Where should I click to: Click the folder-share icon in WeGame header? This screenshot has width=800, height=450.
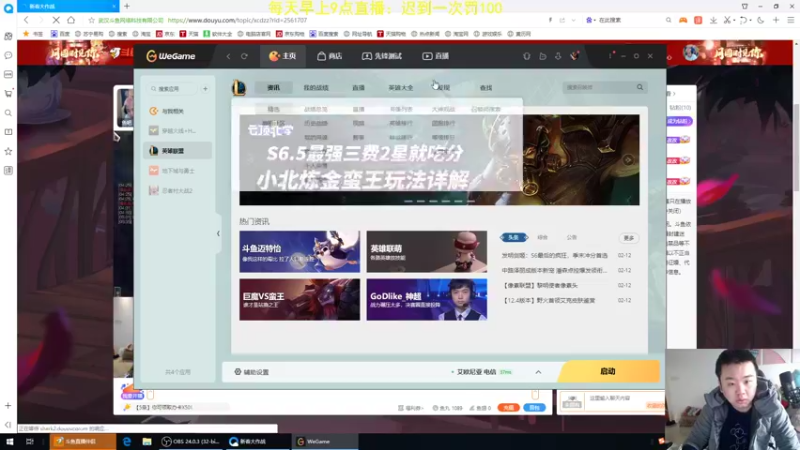542,56
